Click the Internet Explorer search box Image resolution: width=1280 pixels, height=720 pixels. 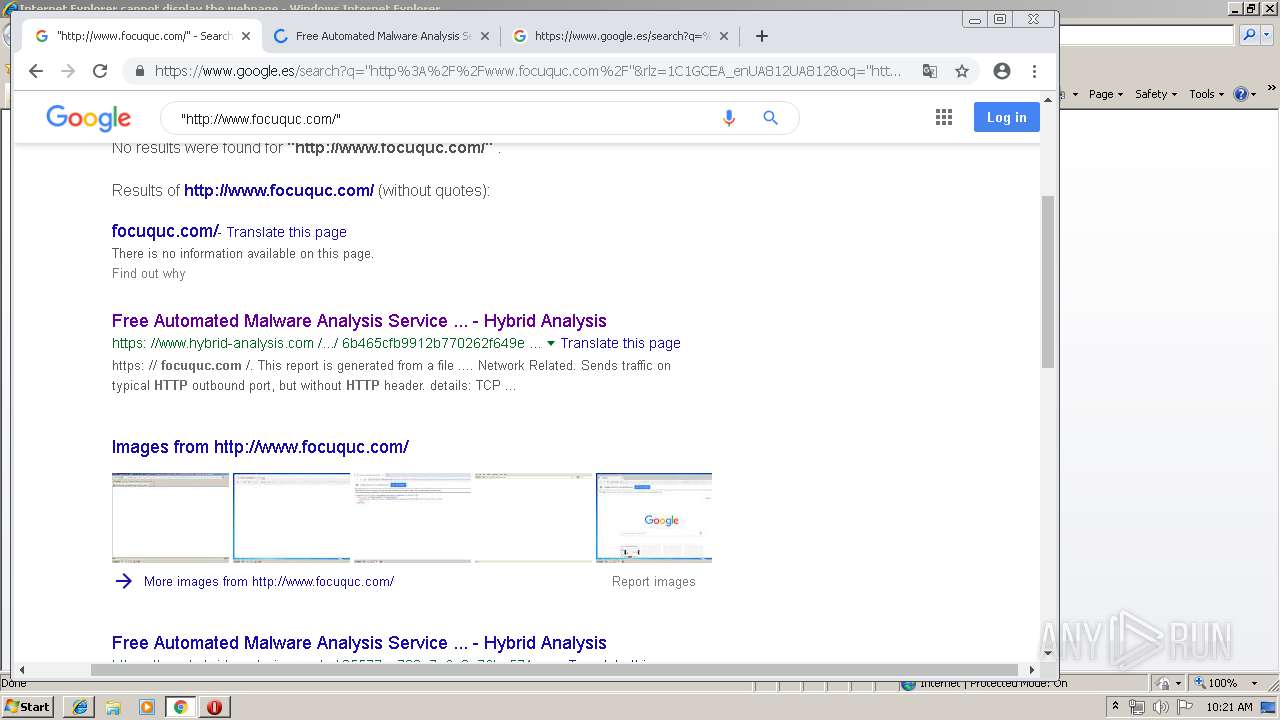[x=1146, y=35]
